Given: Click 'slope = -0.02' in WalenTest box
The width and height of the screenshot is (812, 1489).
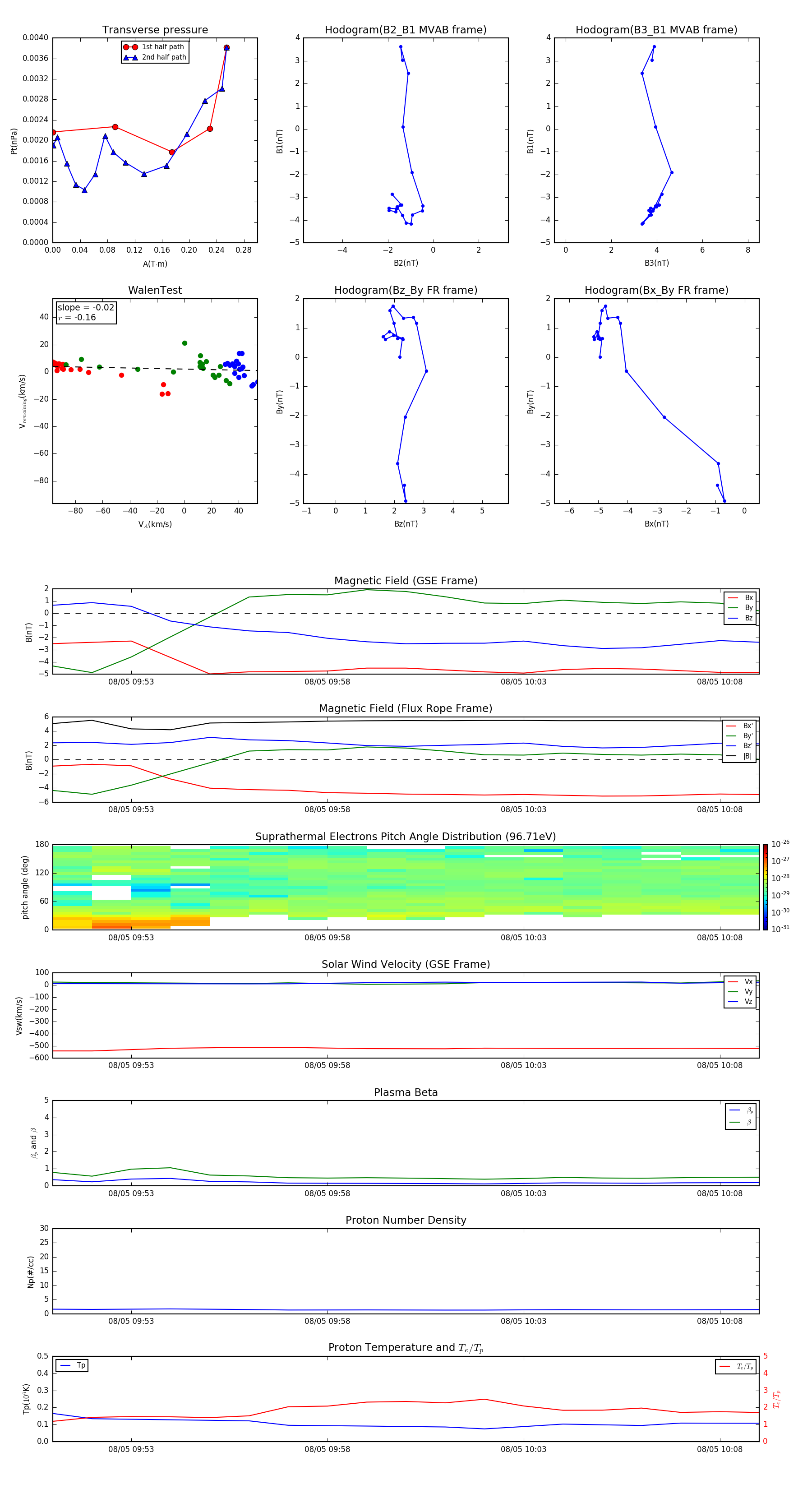Looking at the screenshot, I should click(86, 308).
